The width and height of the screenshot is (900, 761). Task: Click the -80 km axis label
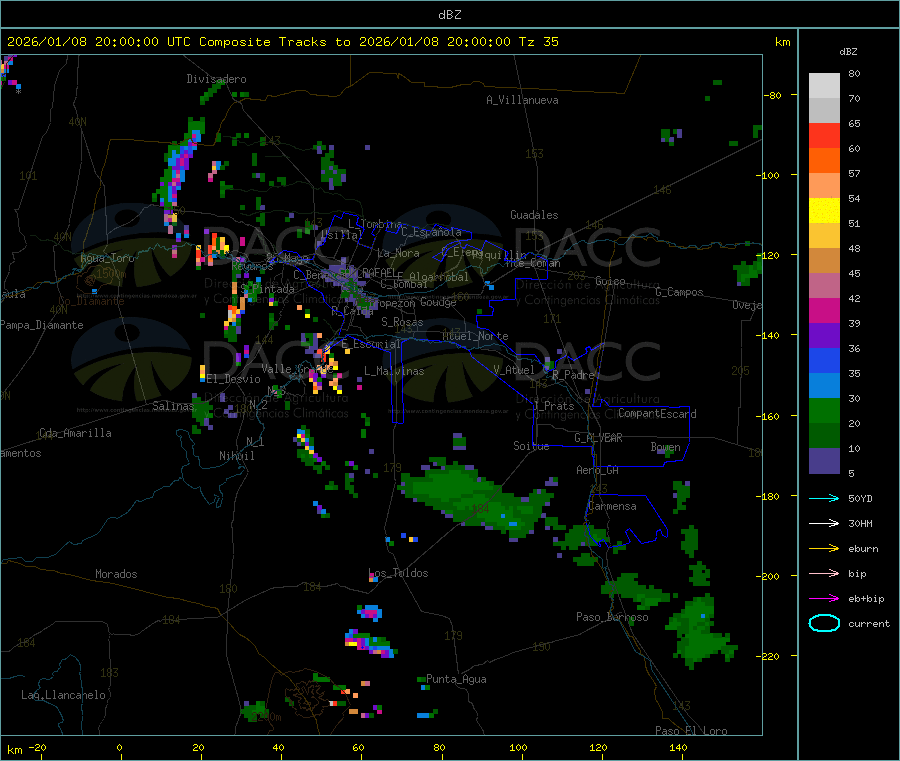[773, 95]
